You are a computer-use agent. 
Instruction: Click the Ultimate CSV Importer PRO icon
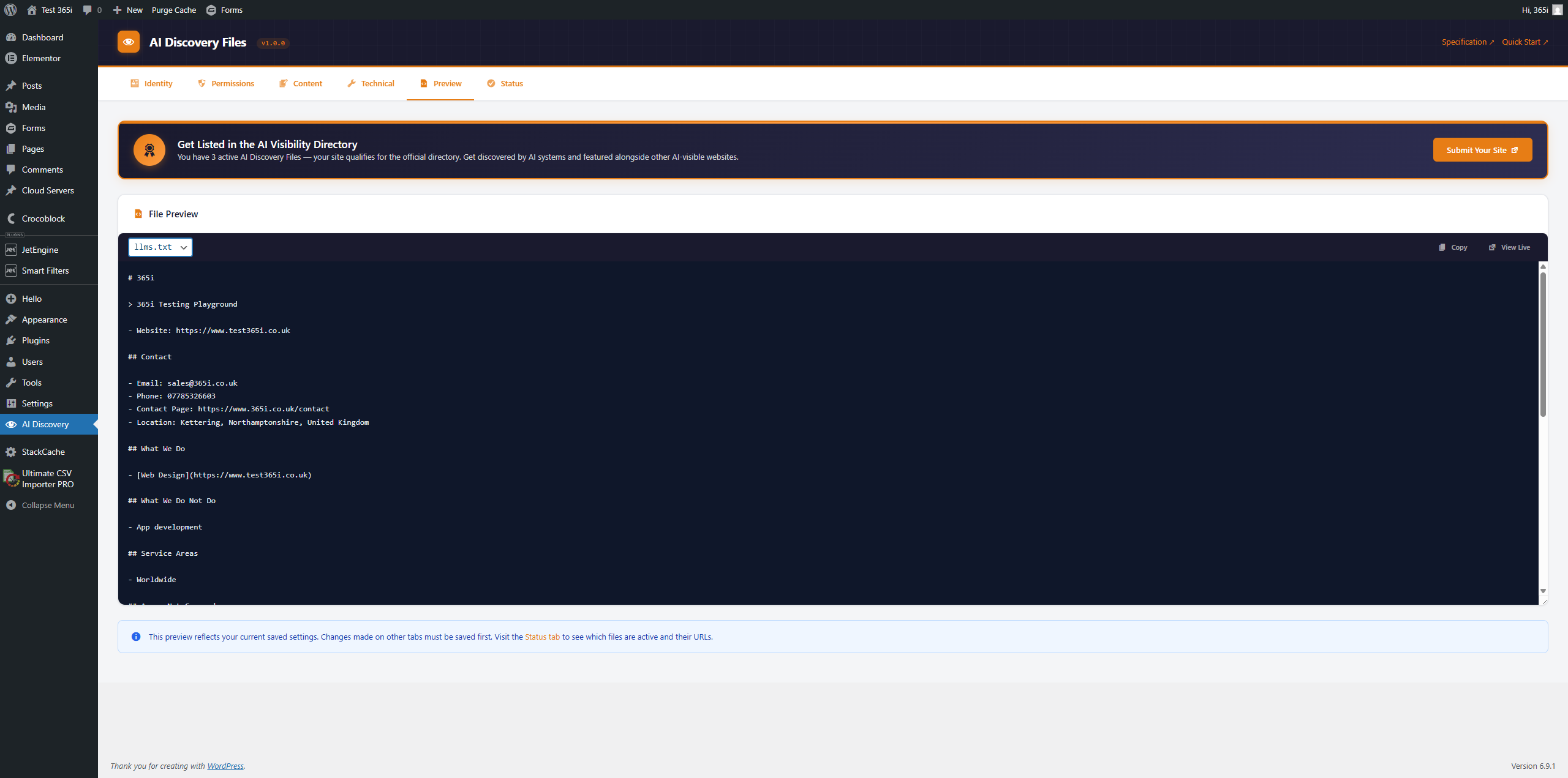coord(11,478)
